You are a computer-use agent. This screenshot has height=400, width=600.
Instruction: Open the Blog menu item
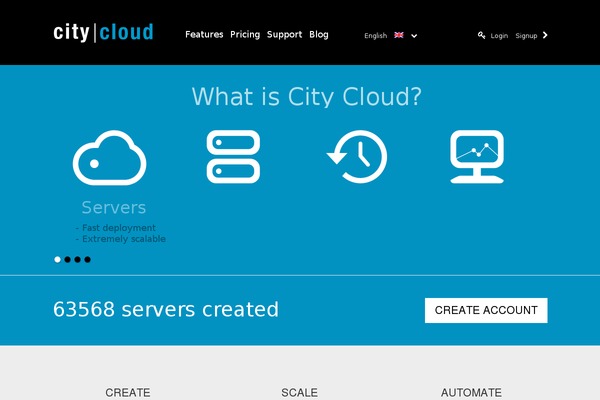point(319,34)
